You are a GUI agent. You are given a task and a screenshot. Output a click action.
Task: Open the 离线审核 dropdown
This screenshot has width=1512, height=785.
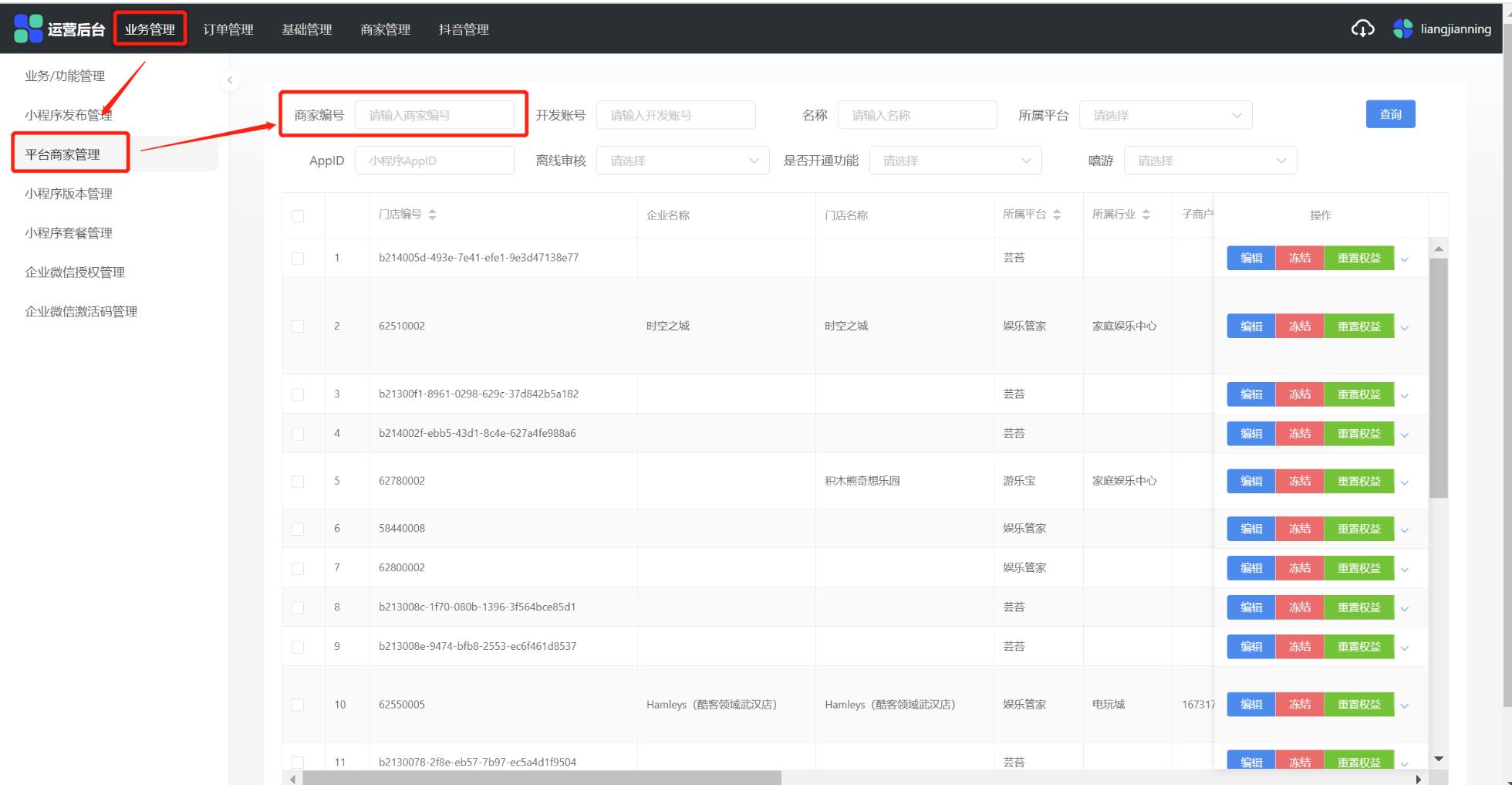point(683,161)
